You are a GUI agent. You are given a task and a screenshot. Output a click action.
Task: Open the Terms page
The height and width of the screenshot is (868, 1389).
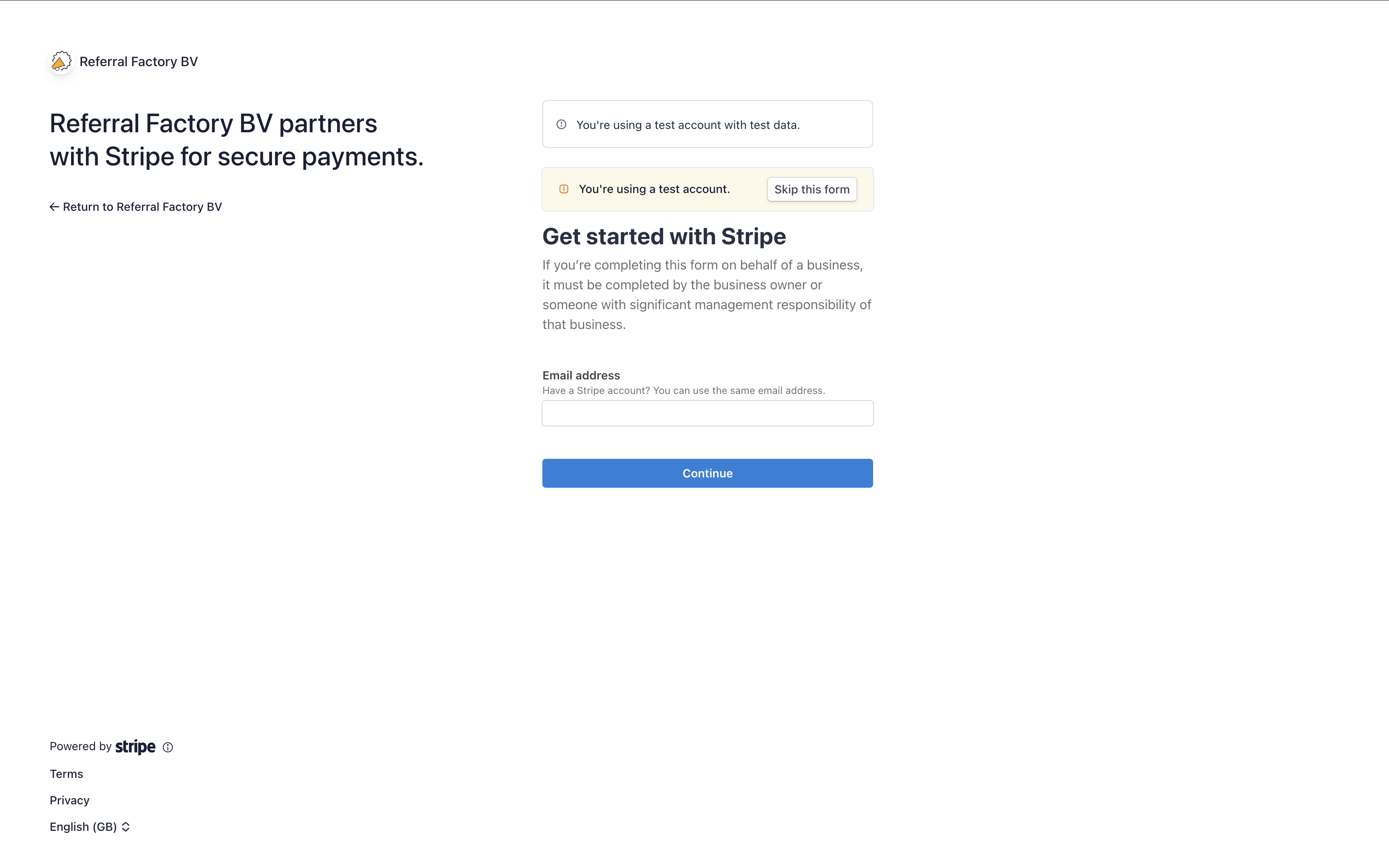click(66, 773)
